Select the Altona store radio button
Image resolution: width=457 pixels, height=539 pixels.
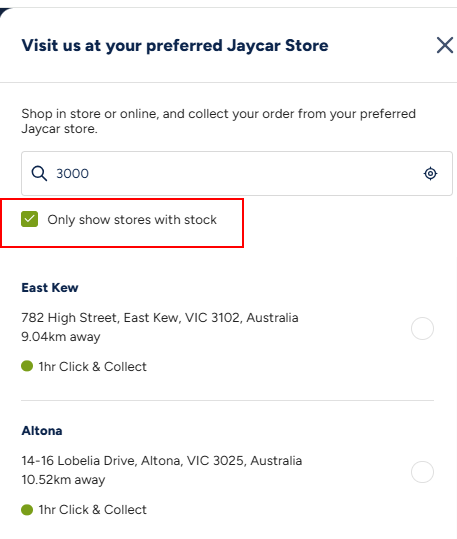click(x=422, y=472)
